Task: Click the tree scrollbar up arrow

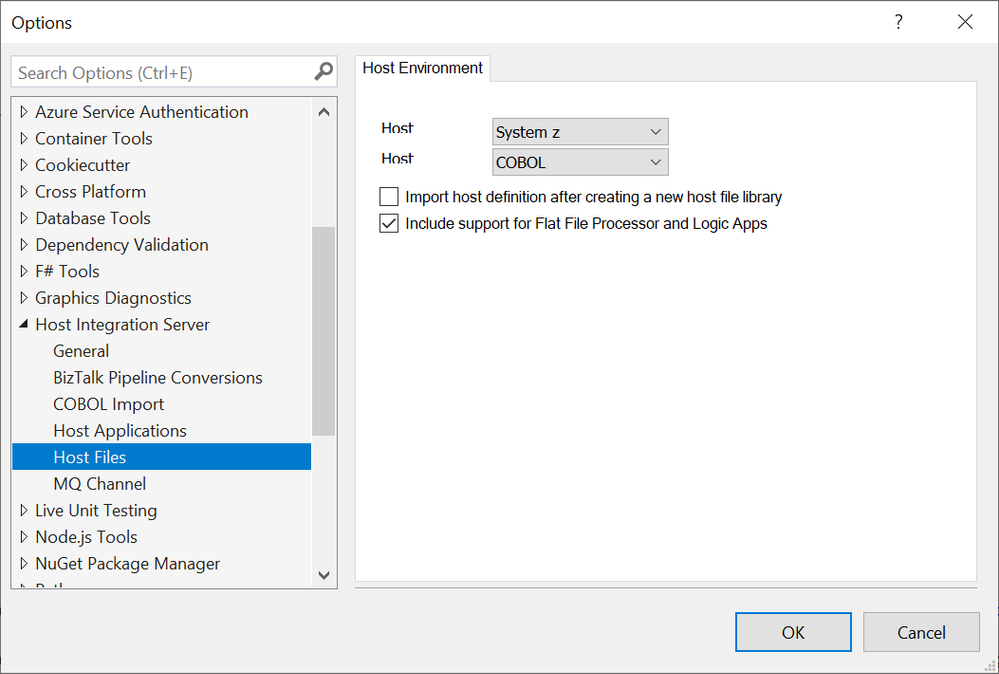Action: pyautogui.click(x=324, y=112)
